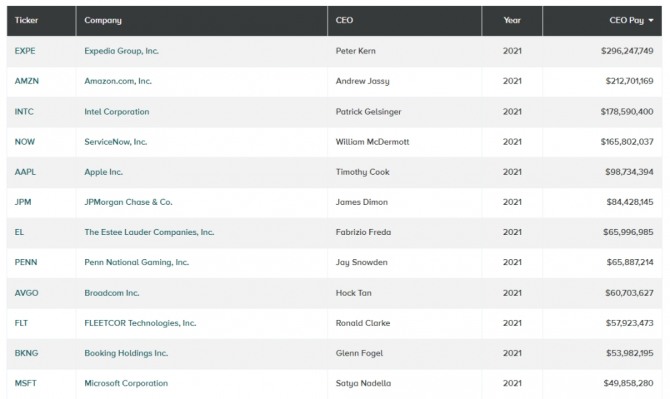Open the Apple Inc. company link
The height and width of the screenshot is (399, 670).
tap(103, 172)
